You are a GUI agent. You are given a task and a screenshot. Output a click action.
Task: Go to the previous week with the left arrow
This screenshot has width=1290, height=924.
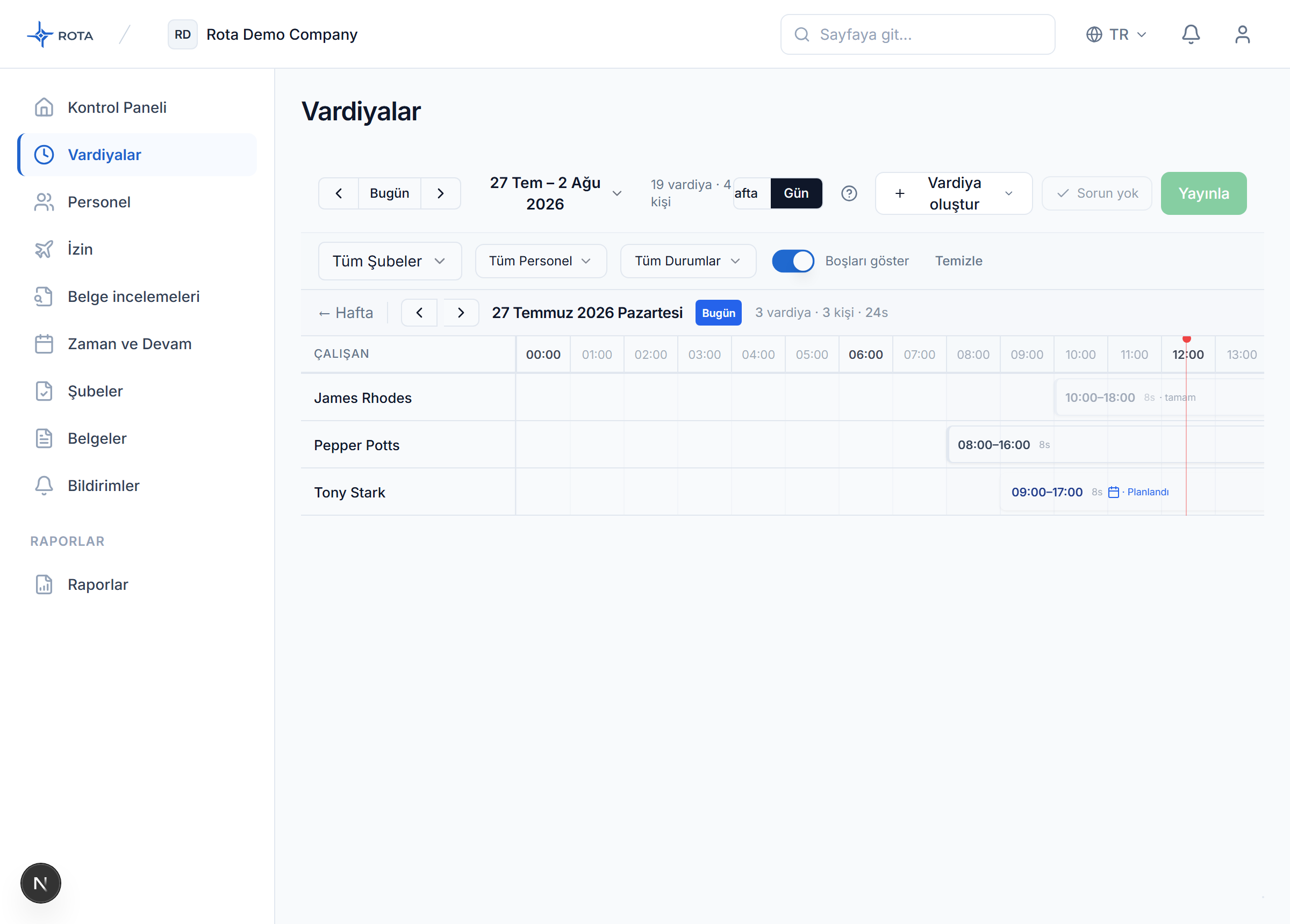coord(339,193)
